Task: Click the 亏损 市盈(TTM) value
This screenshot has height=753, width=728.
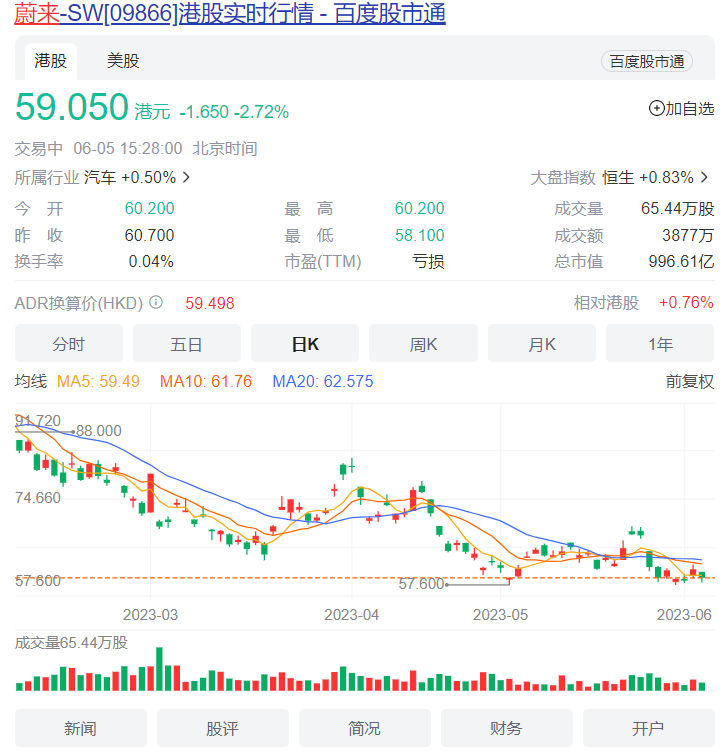Action: tap(428, 262)
